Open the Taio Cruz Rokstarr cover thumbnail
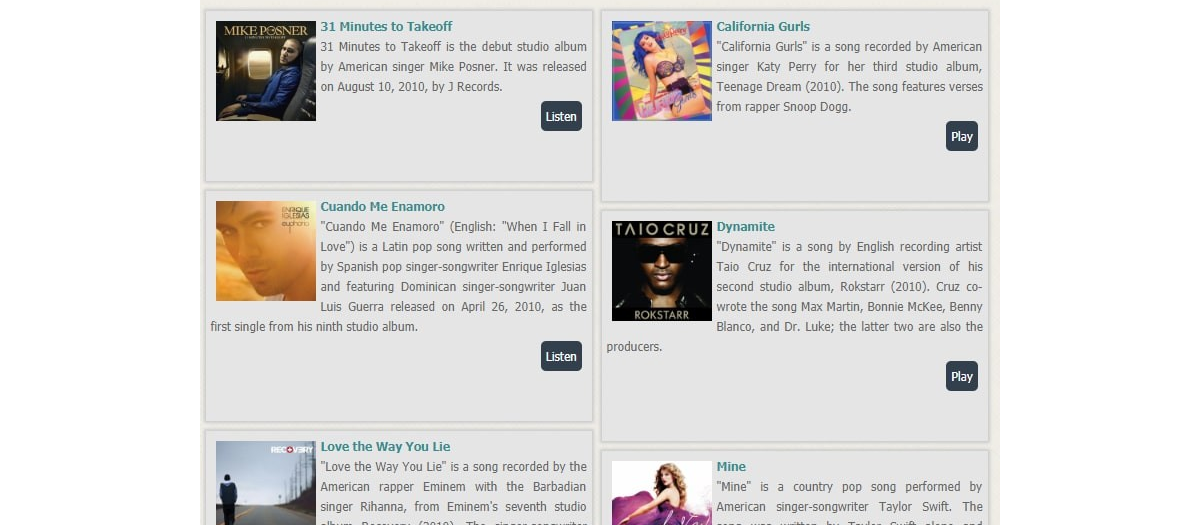 point(662,271)
